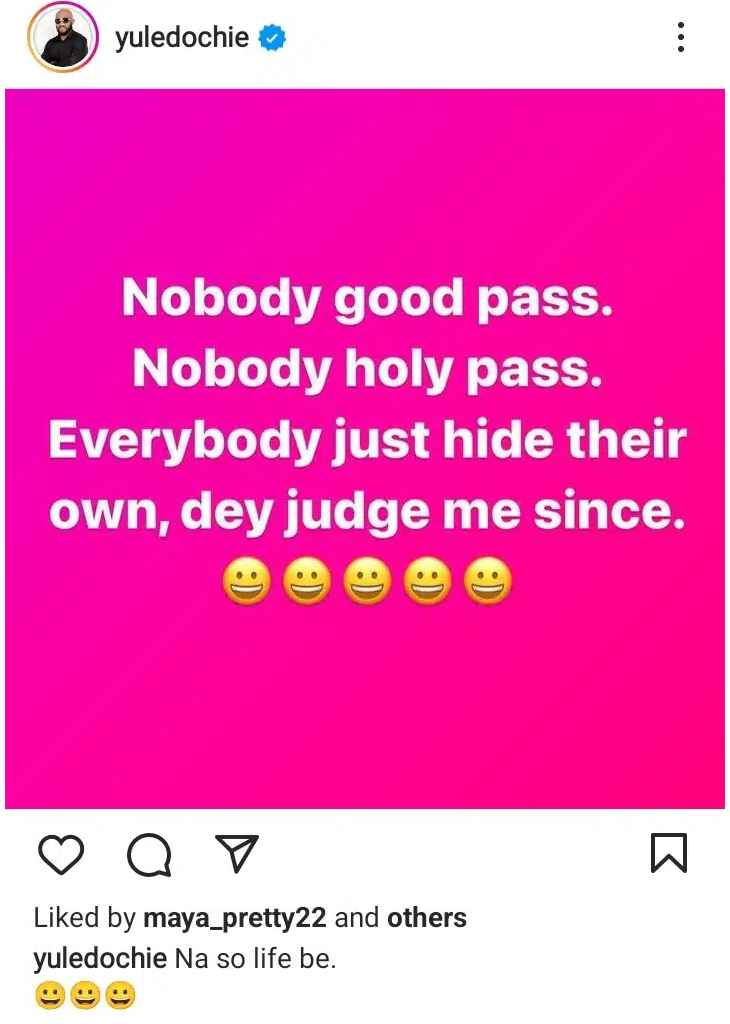Tap the first grinning emoji under the caption

pyautogui.click(x=50, y=996)
